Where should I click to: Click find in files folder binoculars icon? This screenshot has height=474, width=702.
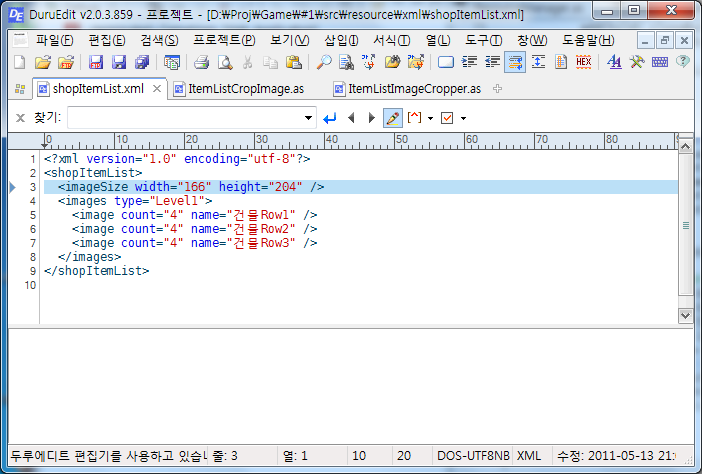coord(392,62)
